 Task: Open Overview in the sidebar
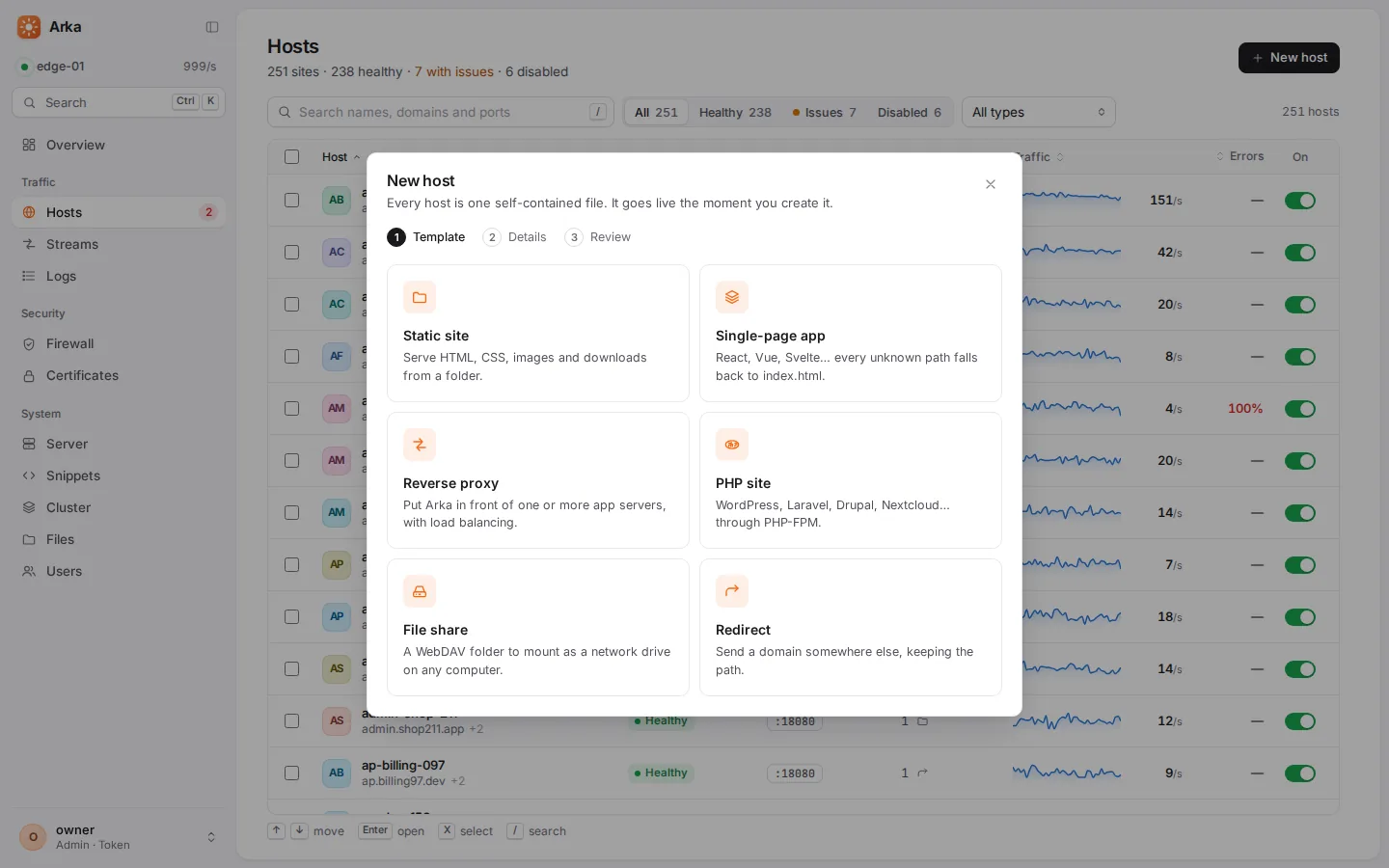119,145
